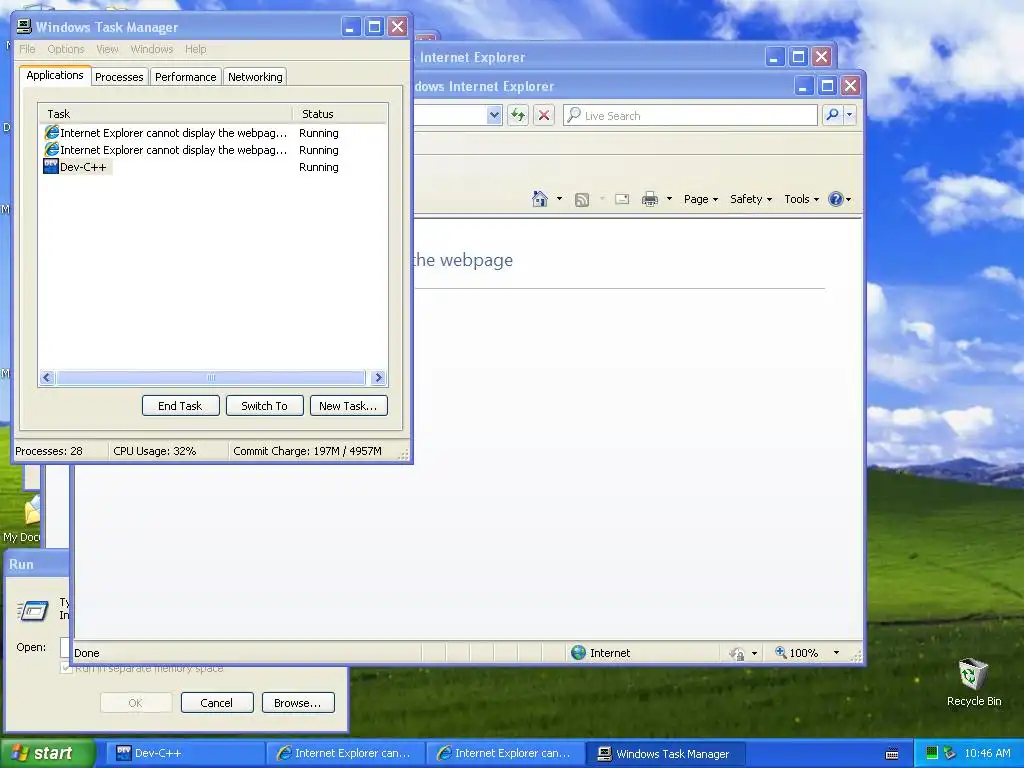1024x768 pixels.
Task: Expand the Print button dropdown arrow
Action: click(669, 199)
